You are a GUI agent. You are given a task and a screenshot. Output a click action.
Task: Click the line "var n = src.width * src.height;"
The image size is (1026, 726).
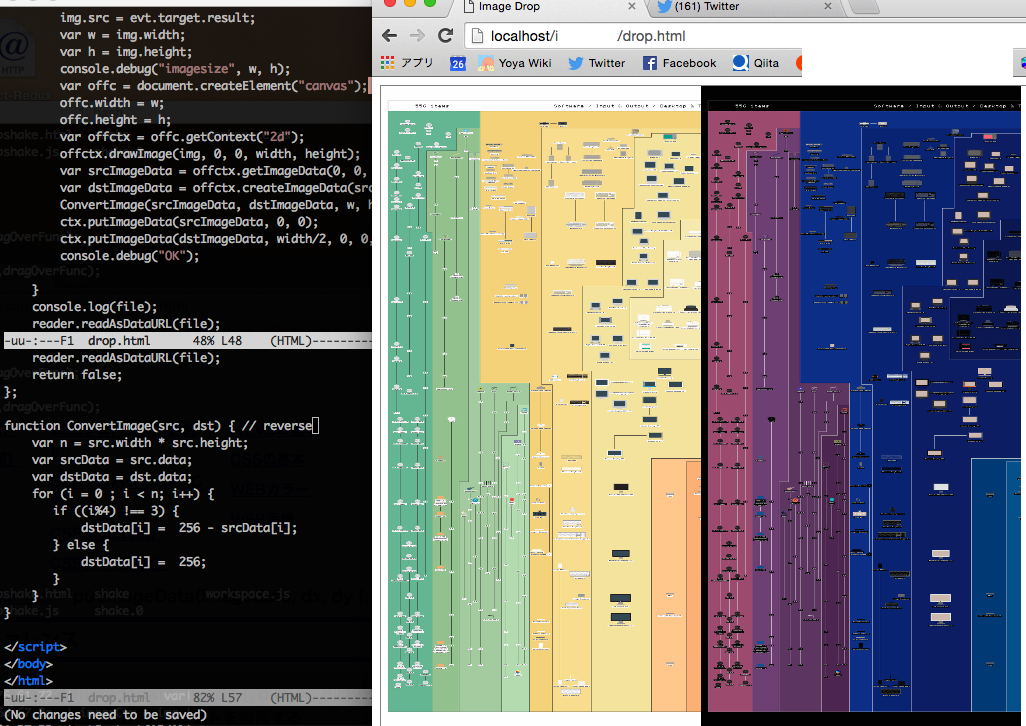pyautogui.click(x=140, y=443)
